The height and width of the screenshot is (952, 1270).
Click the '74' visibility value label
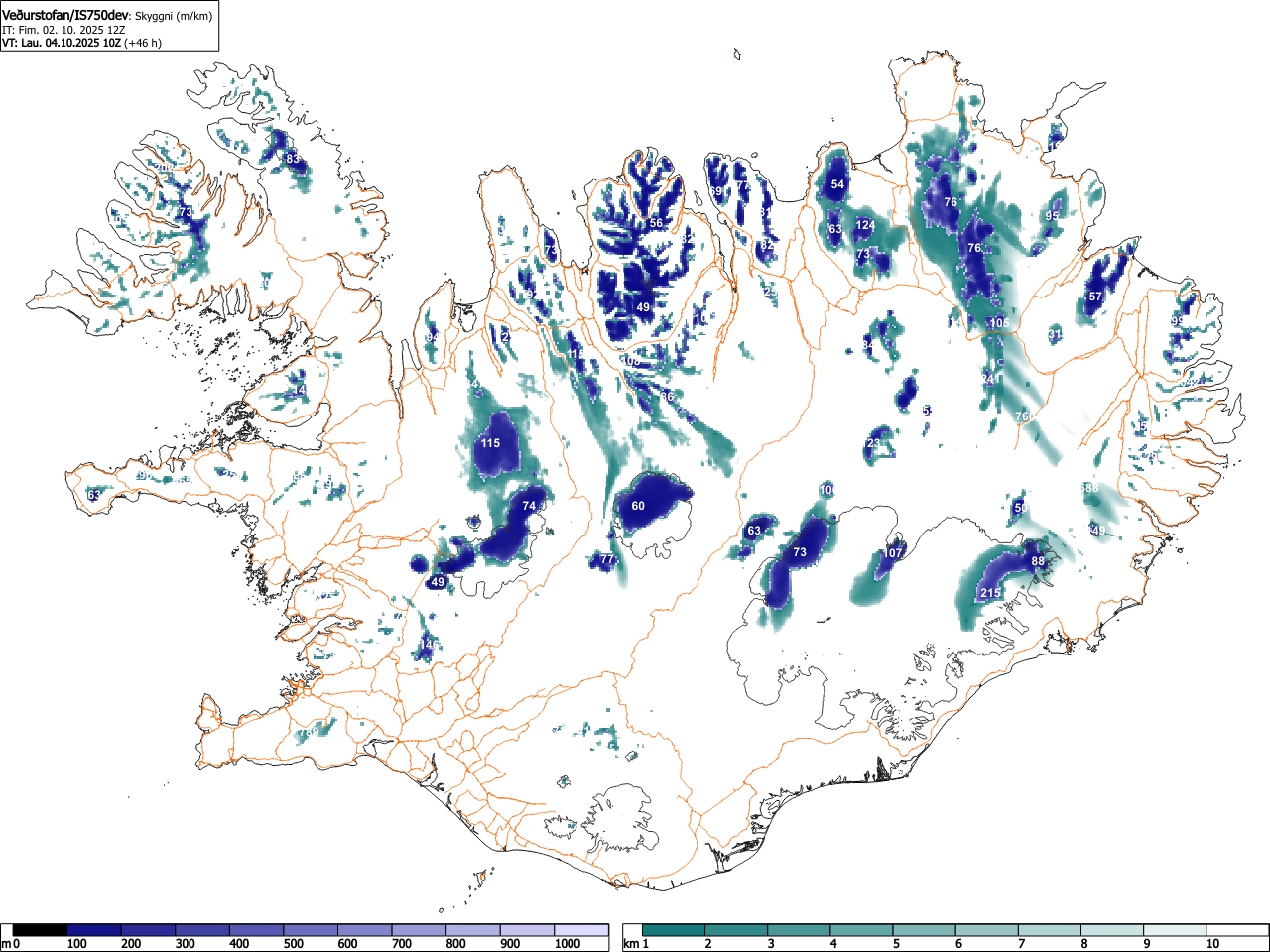(x=529, y=506)
